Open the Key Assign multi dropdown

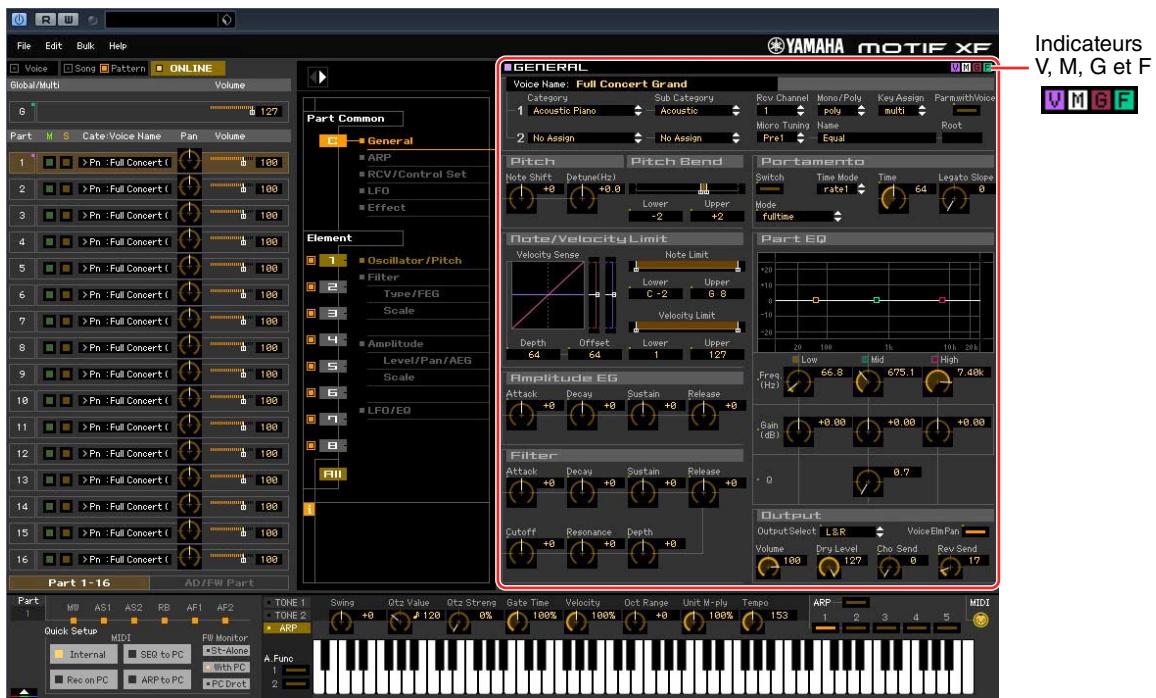coord(903,111)
